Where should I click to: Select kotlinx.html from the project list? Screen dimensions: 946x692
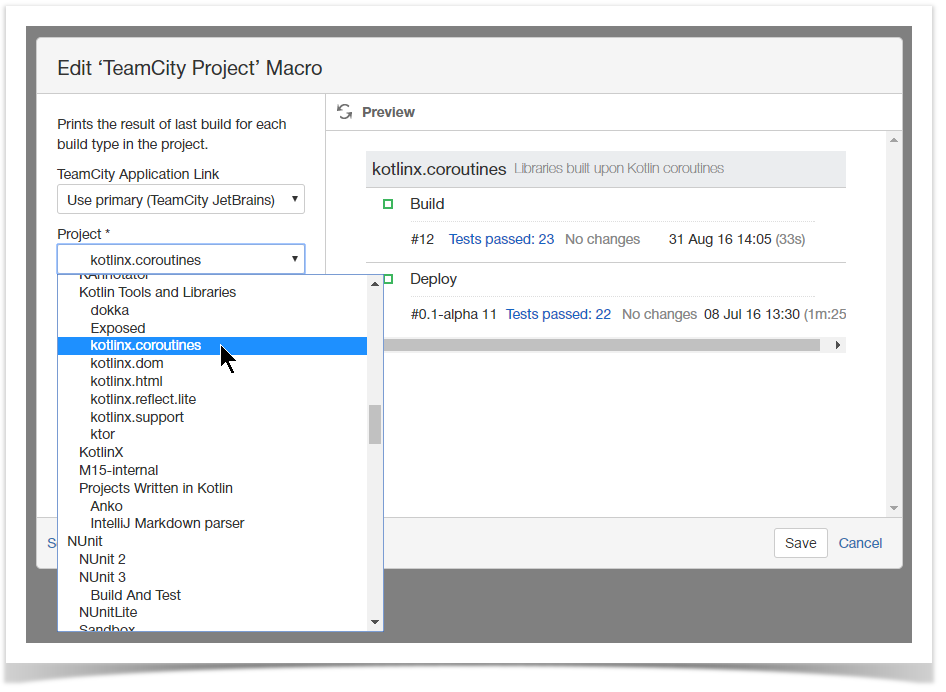click(x=126, y=381)
